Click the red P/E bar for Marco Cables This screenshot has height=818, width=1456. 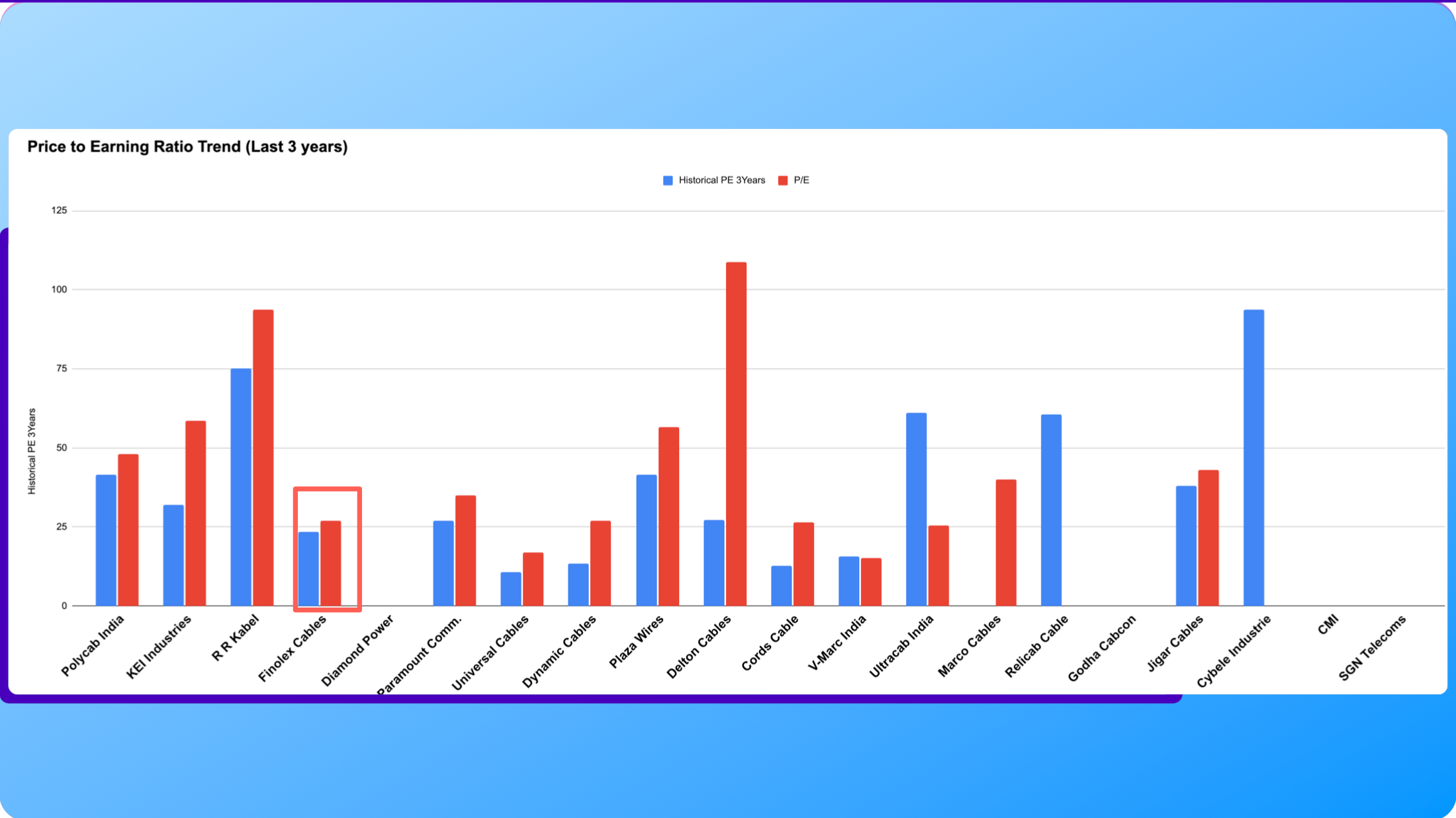pos(1006,543)
